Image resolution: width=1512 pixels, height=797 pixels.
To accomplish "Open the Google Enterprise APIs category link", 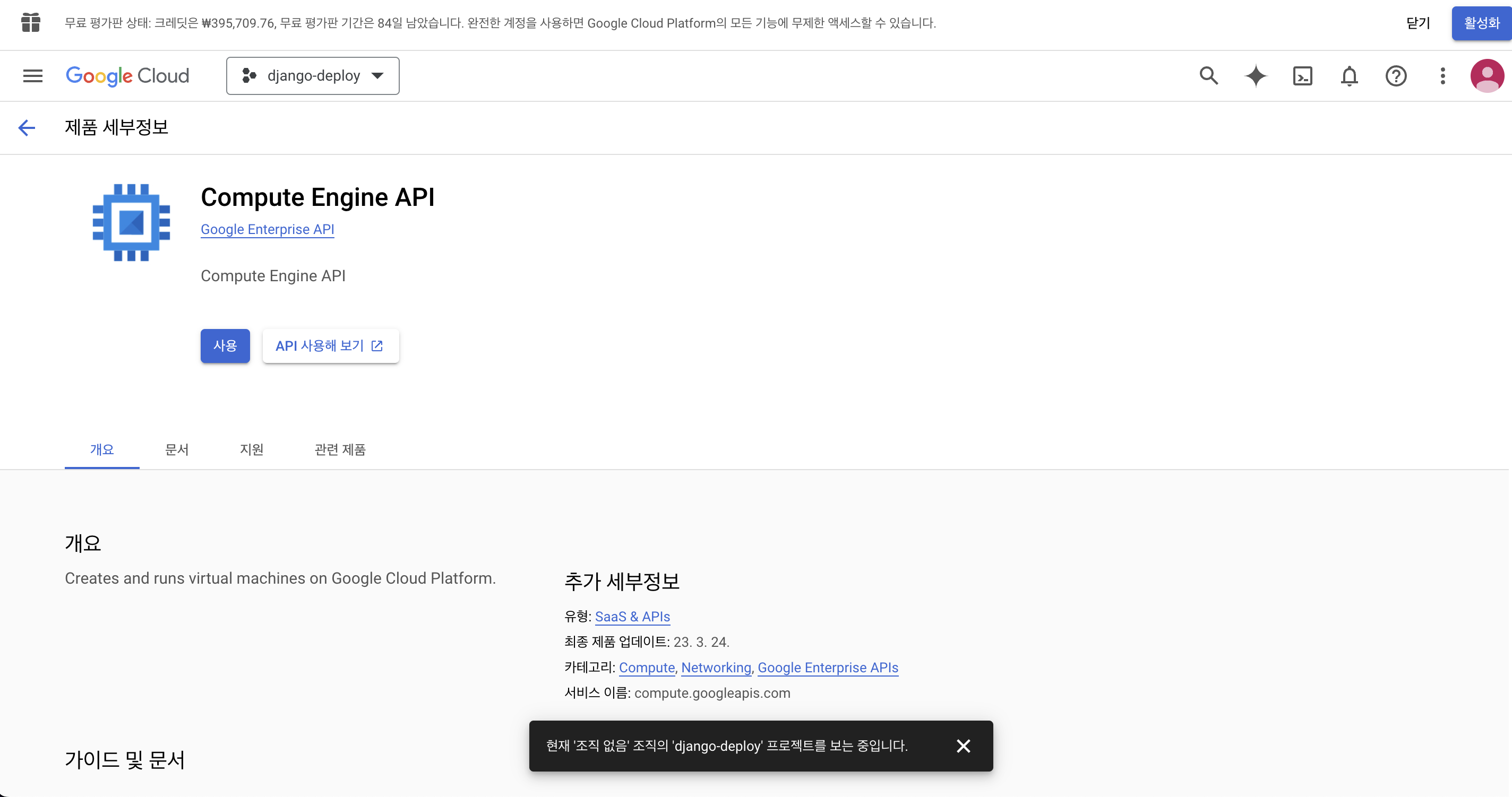I will pyautogui.click(x=828, y=668).
